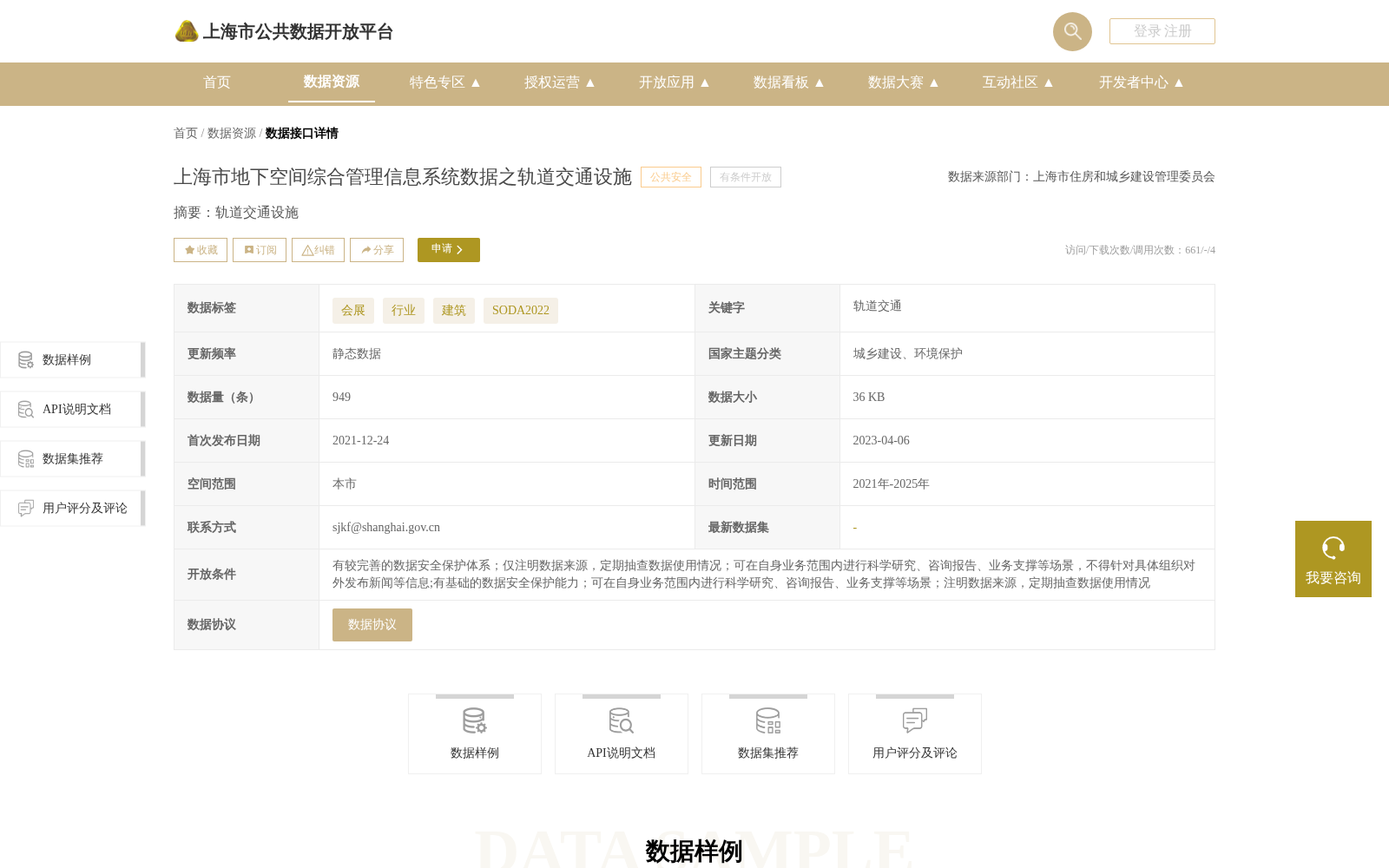Favorite dataset with 收藏 star button
Image resolution: width=1389 pixels, height=868 pixels.
pos(201,250)
